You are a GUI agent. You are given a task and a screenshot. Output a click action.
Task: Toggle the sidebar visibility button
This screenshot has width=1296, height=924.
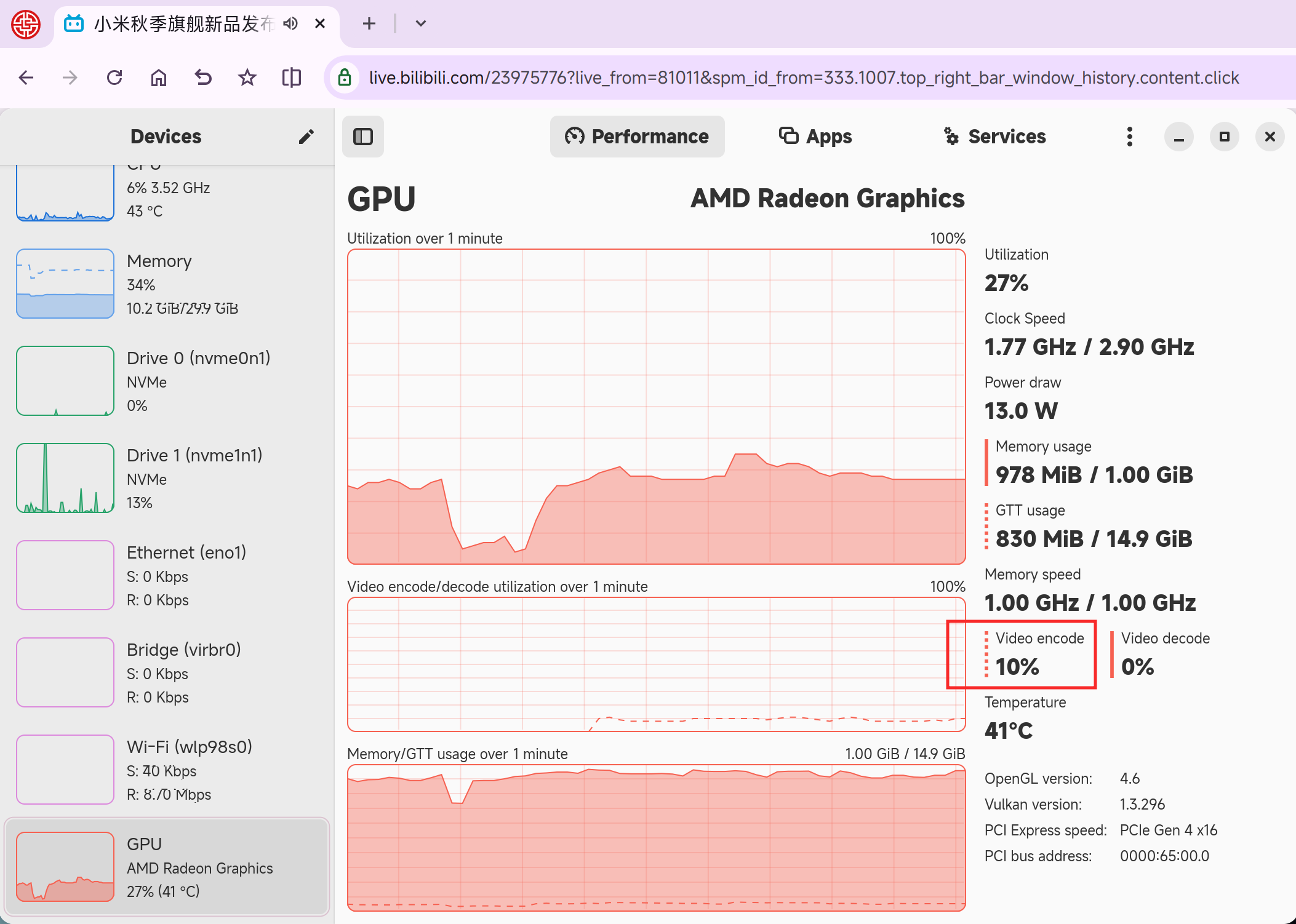tap(363, 137)
